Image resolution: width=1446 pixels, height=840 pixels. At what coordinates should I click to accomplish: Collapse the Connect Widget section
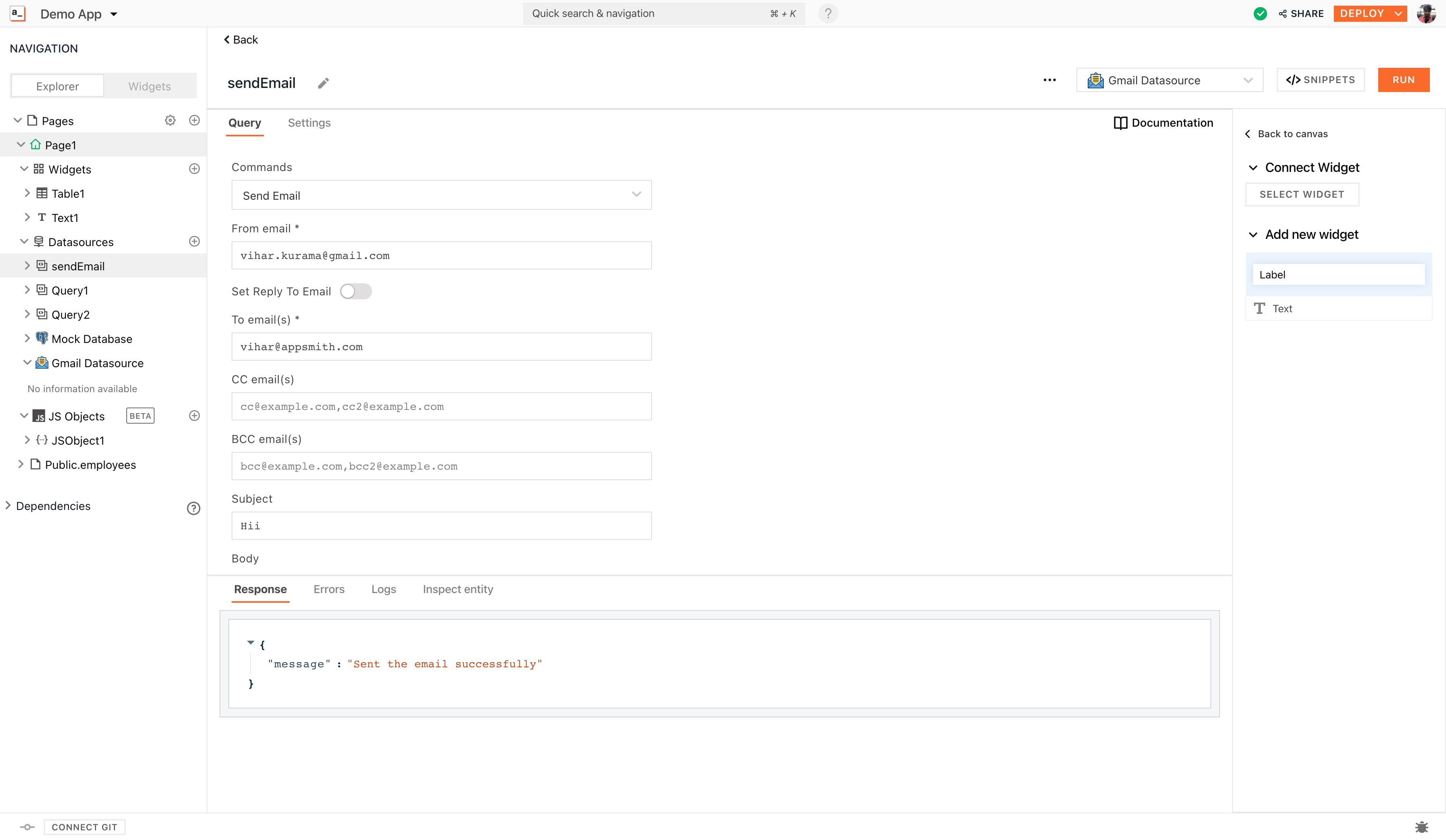[x=1253, y=167]
